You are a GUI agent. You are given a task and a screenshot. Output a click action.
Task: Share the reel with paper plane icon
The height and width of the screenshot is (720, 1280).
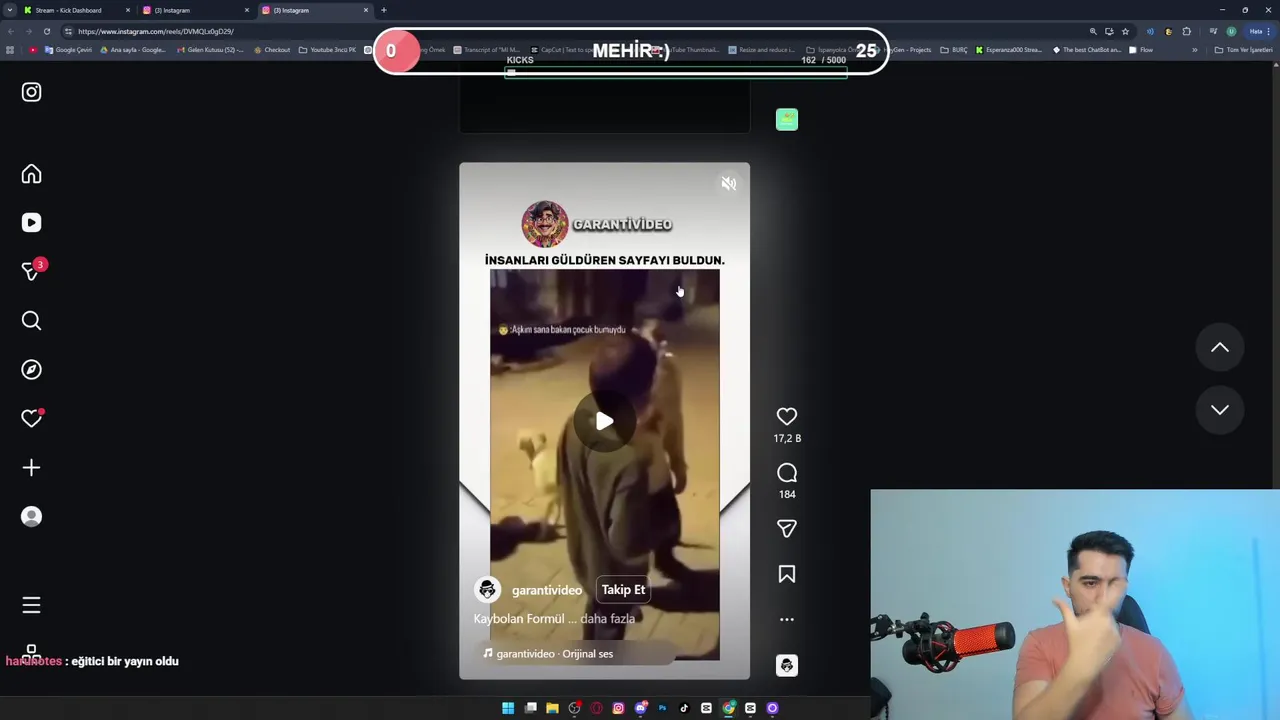pyautogui.click(x=787, y=528)
